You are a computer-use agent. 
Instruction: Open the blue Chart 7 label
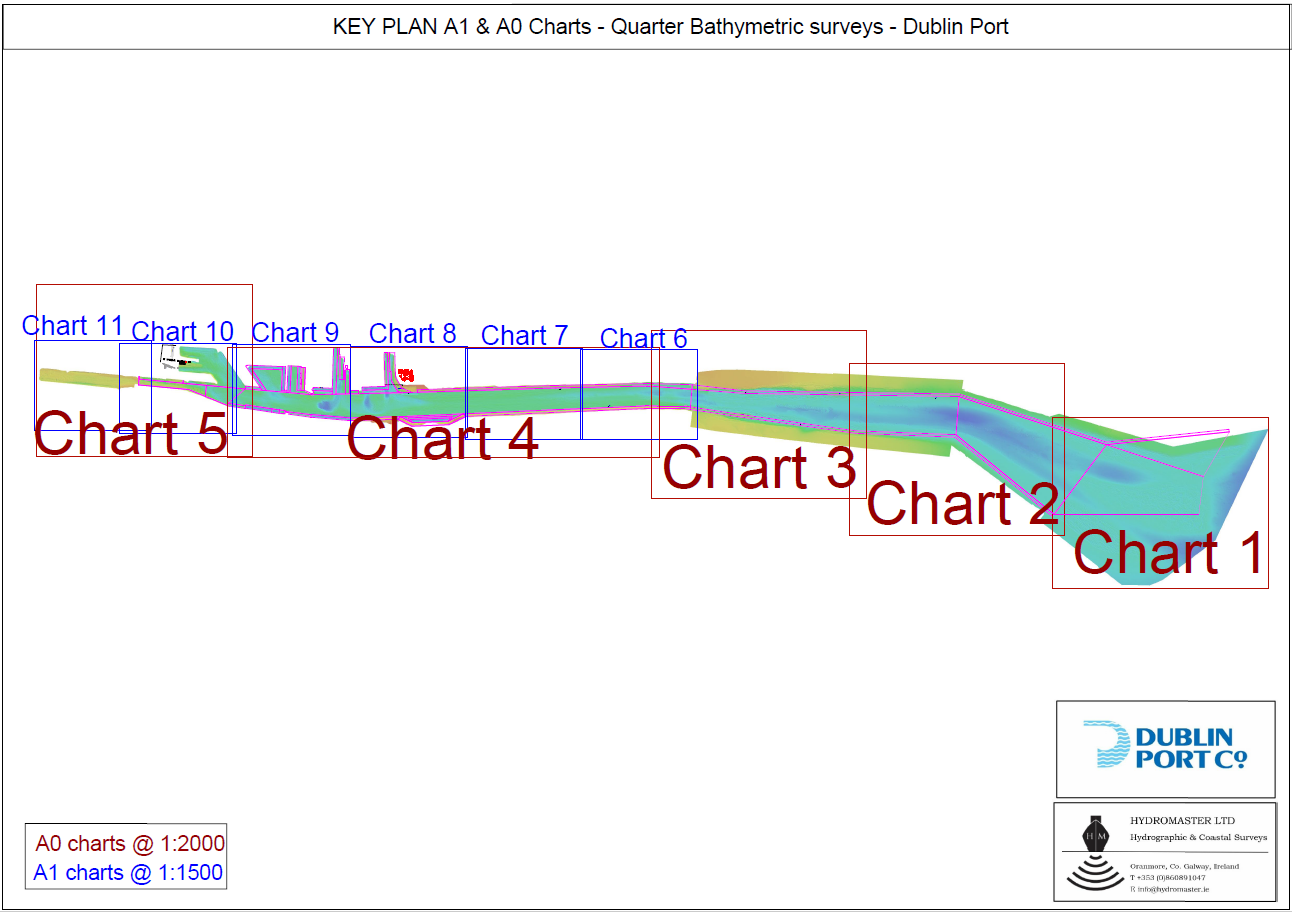pyautogui.click(x=524, y=336)
